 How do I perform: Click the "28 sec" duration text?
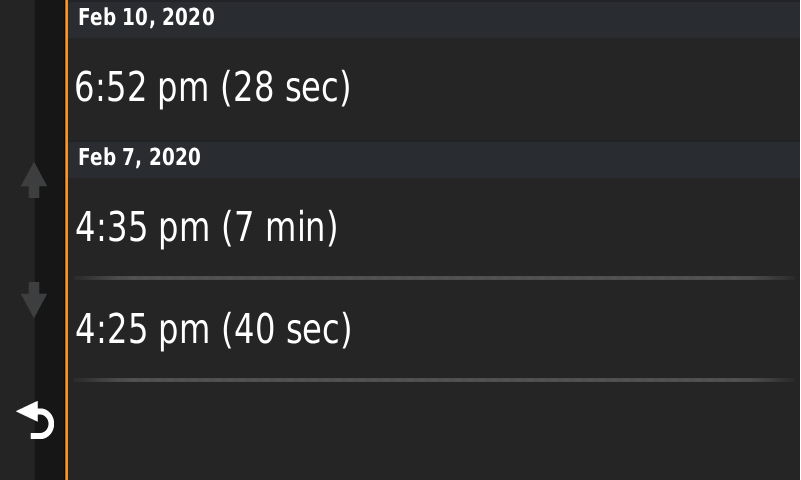pos(286,88)
